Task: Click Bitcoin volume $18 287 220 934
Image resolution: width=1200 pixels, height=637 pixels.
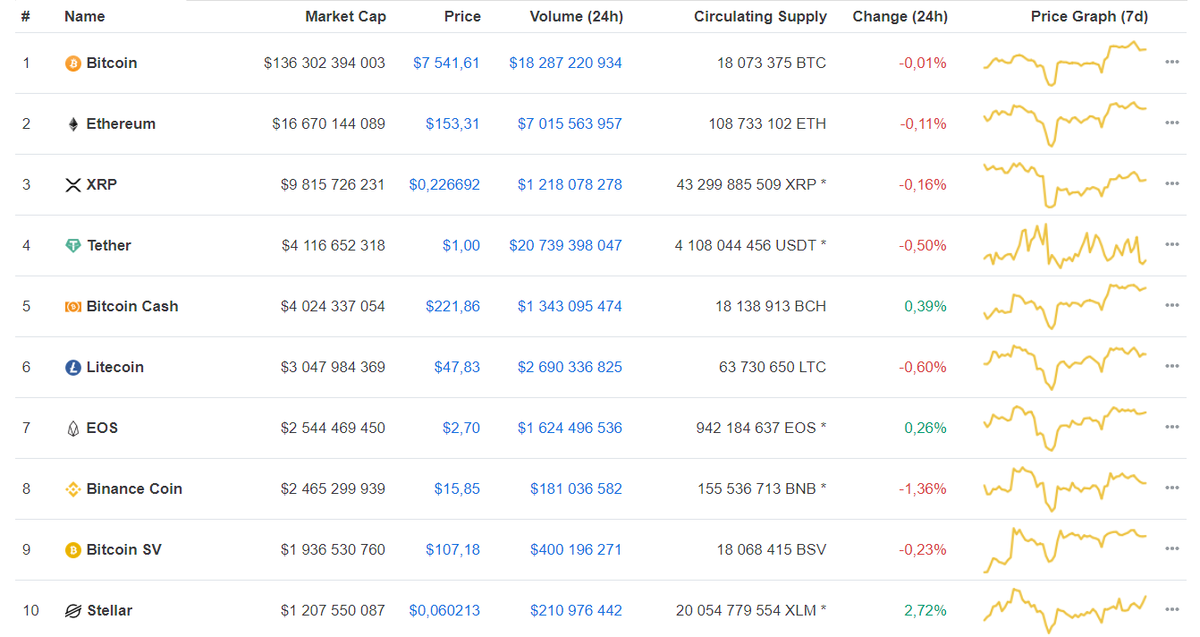Action: (565, 63)
